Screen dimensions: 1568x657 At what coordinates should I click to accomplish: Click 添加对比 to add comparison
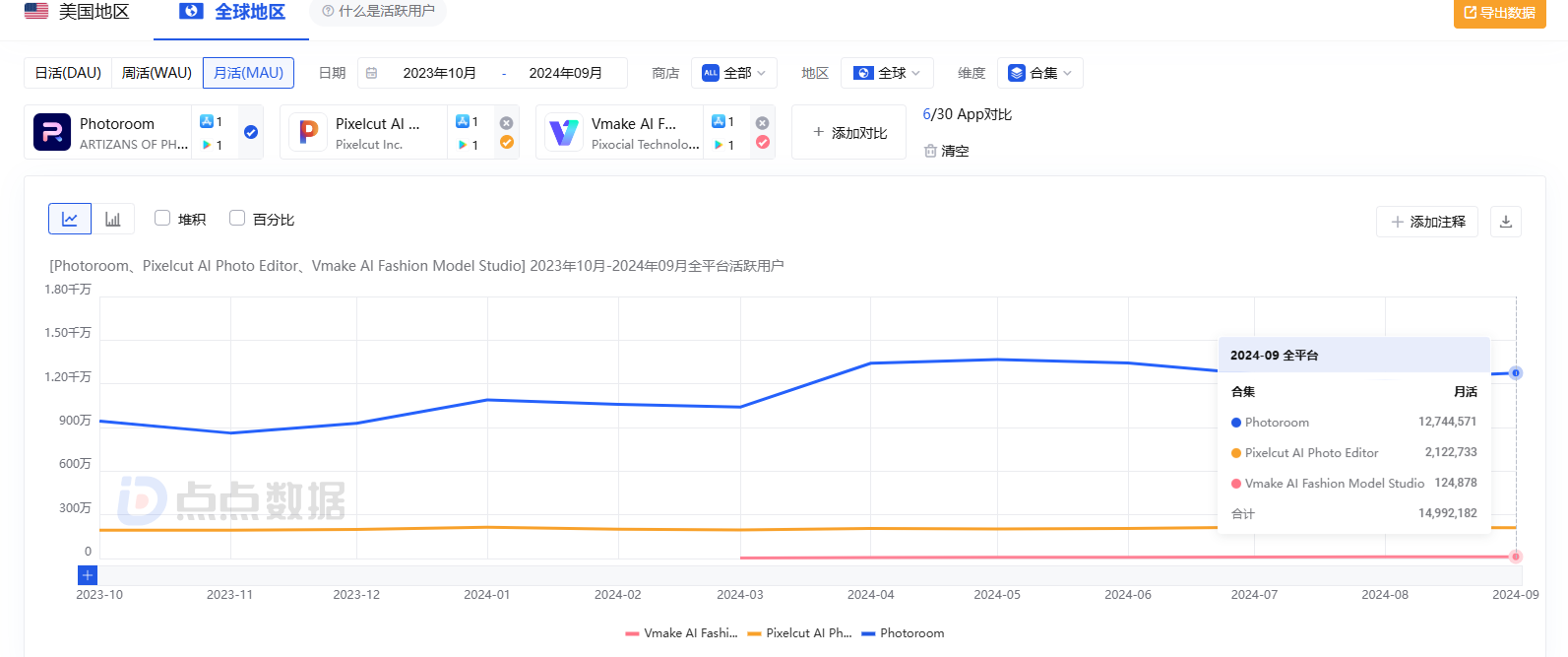[x=848, y=132]
